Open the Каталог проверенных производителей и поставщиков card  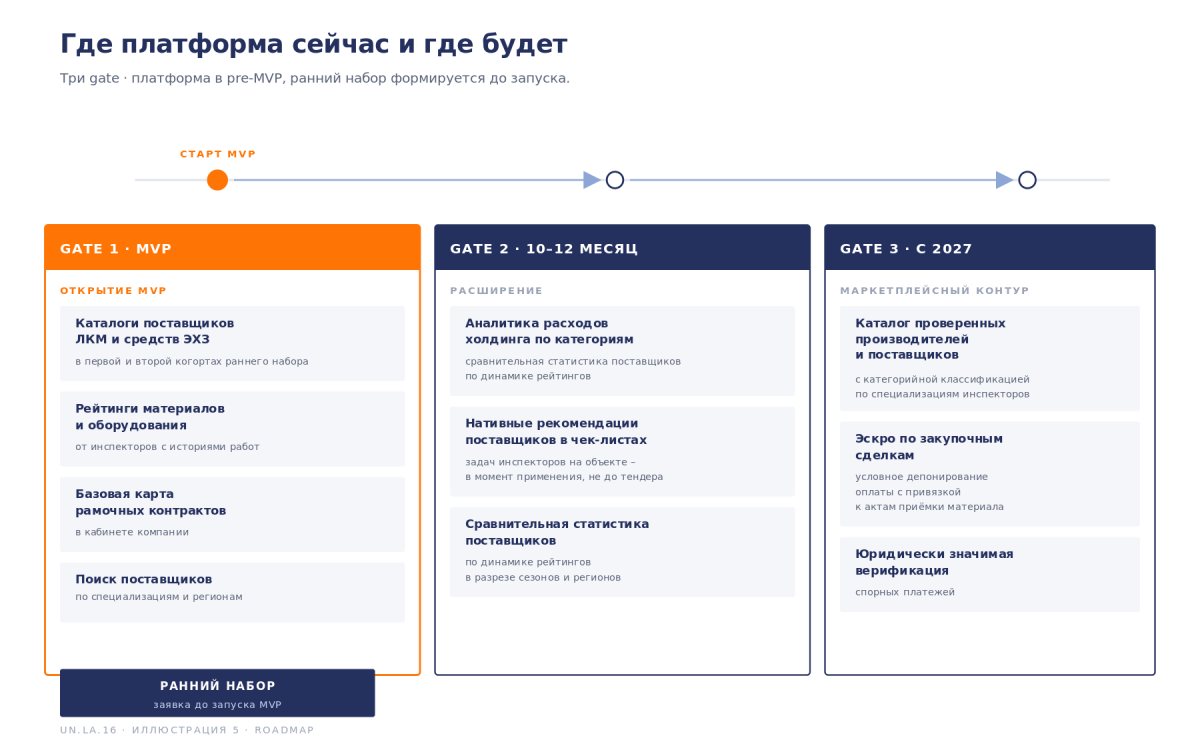click(x=990, y=358)
